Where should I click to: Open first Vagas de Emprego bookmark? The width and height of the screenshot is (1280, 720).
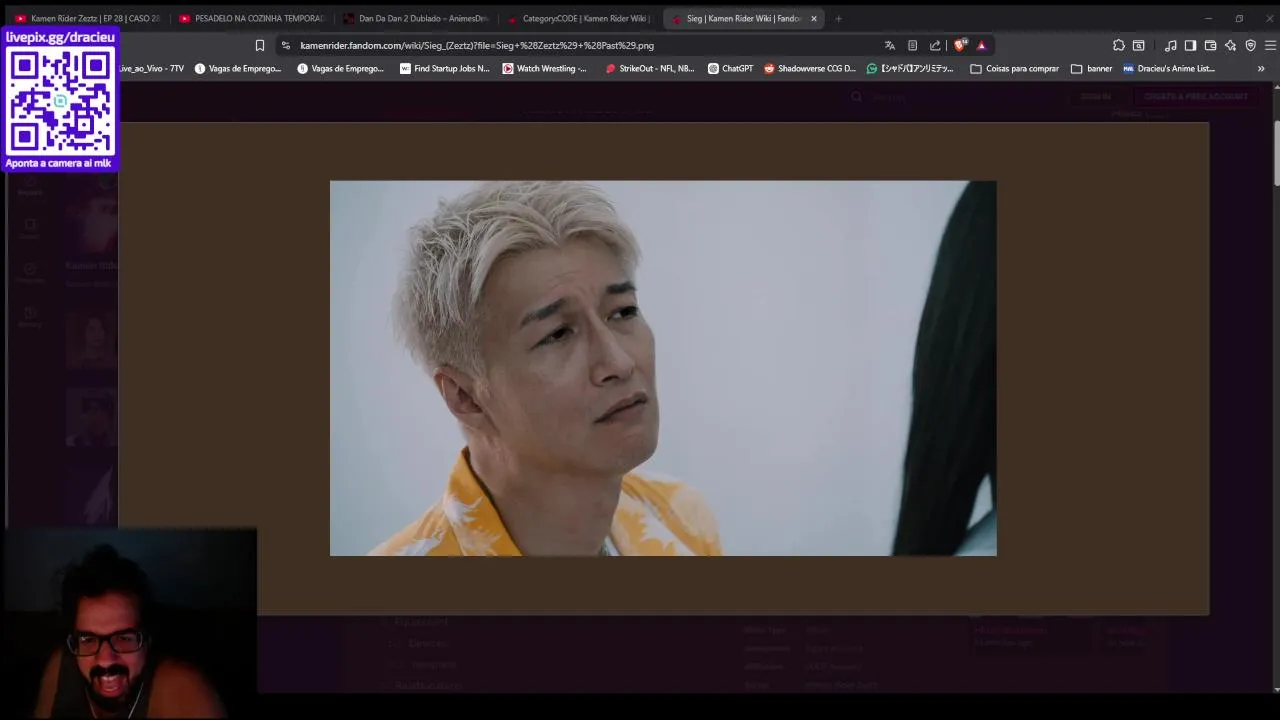coord(238,69)
